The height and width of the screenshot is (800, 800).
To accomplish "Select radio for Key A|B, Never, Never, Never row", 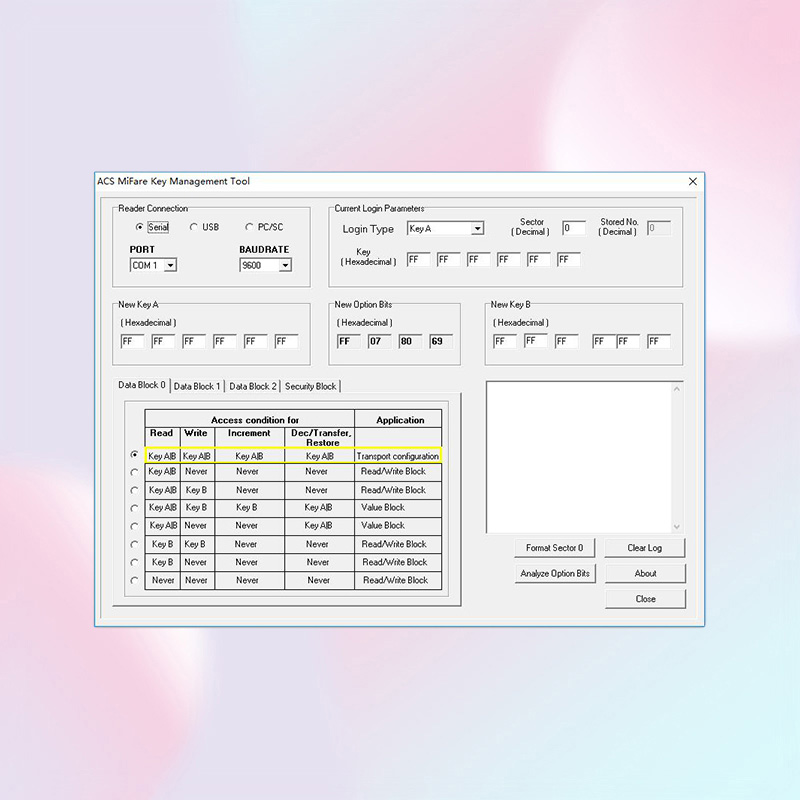I will (x=134, y=472).
